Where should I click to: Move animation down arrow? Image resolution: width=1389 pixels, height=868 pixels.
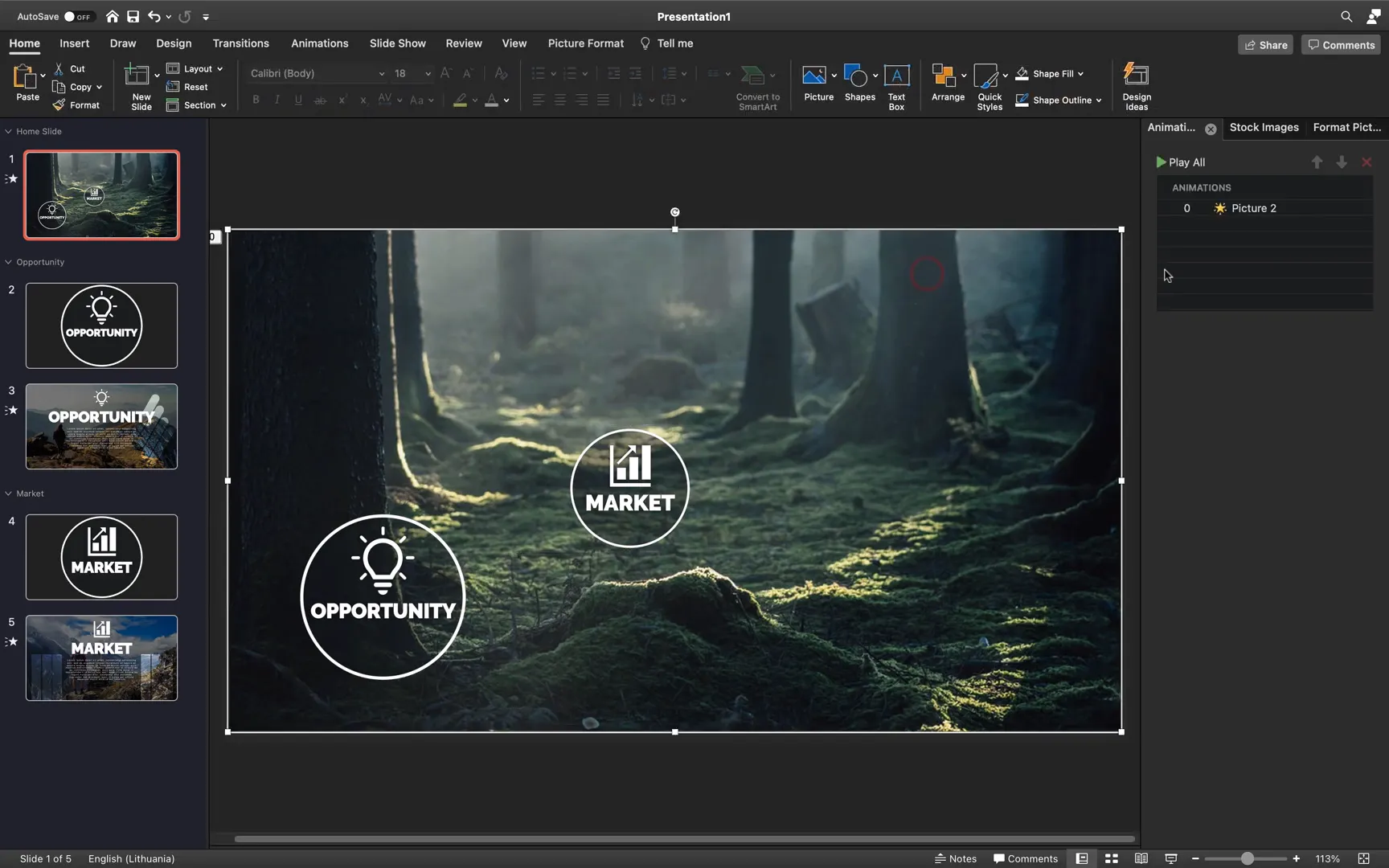tap(1342, 162)
